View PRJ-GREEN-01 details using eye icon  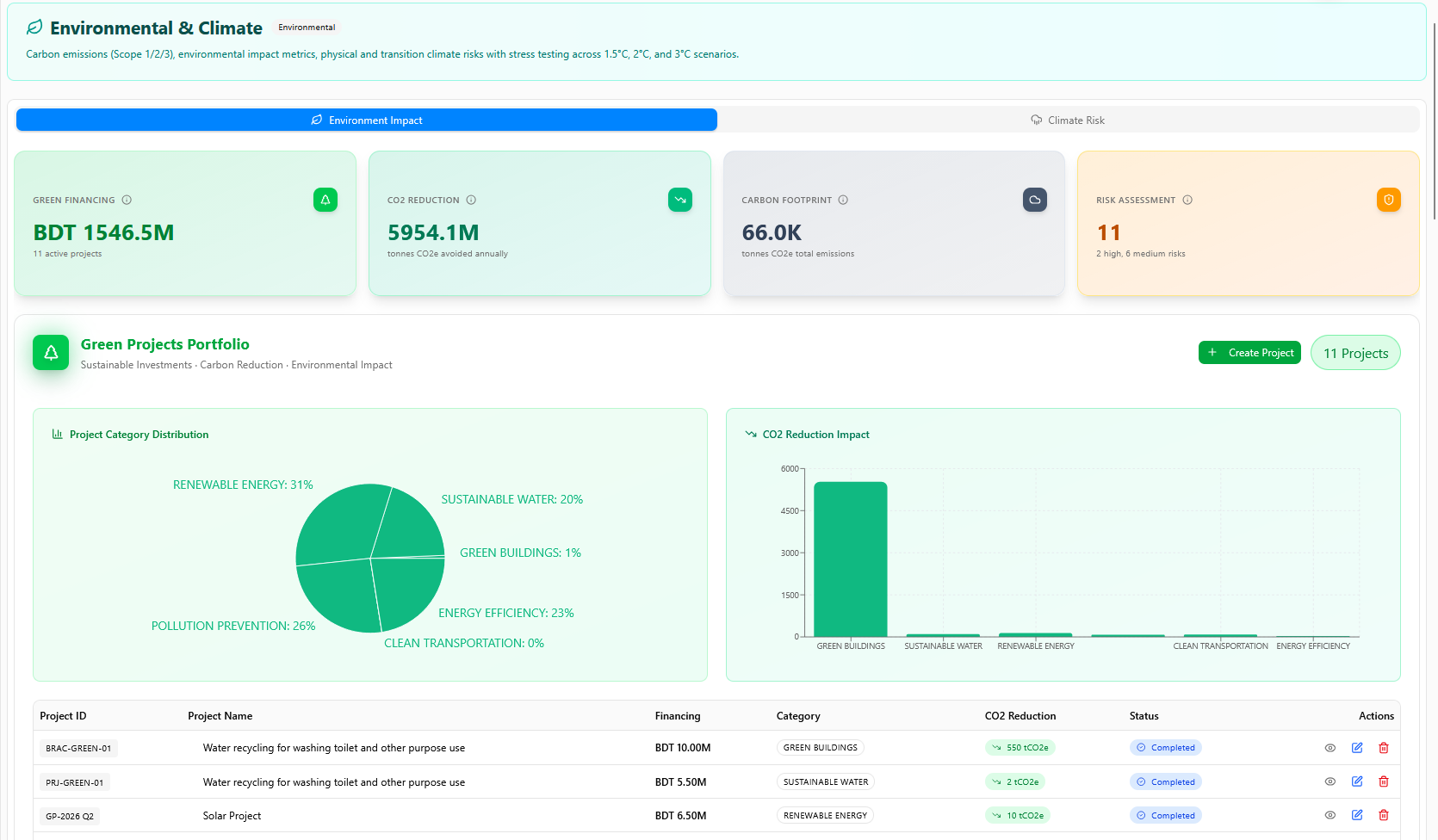1330,781
